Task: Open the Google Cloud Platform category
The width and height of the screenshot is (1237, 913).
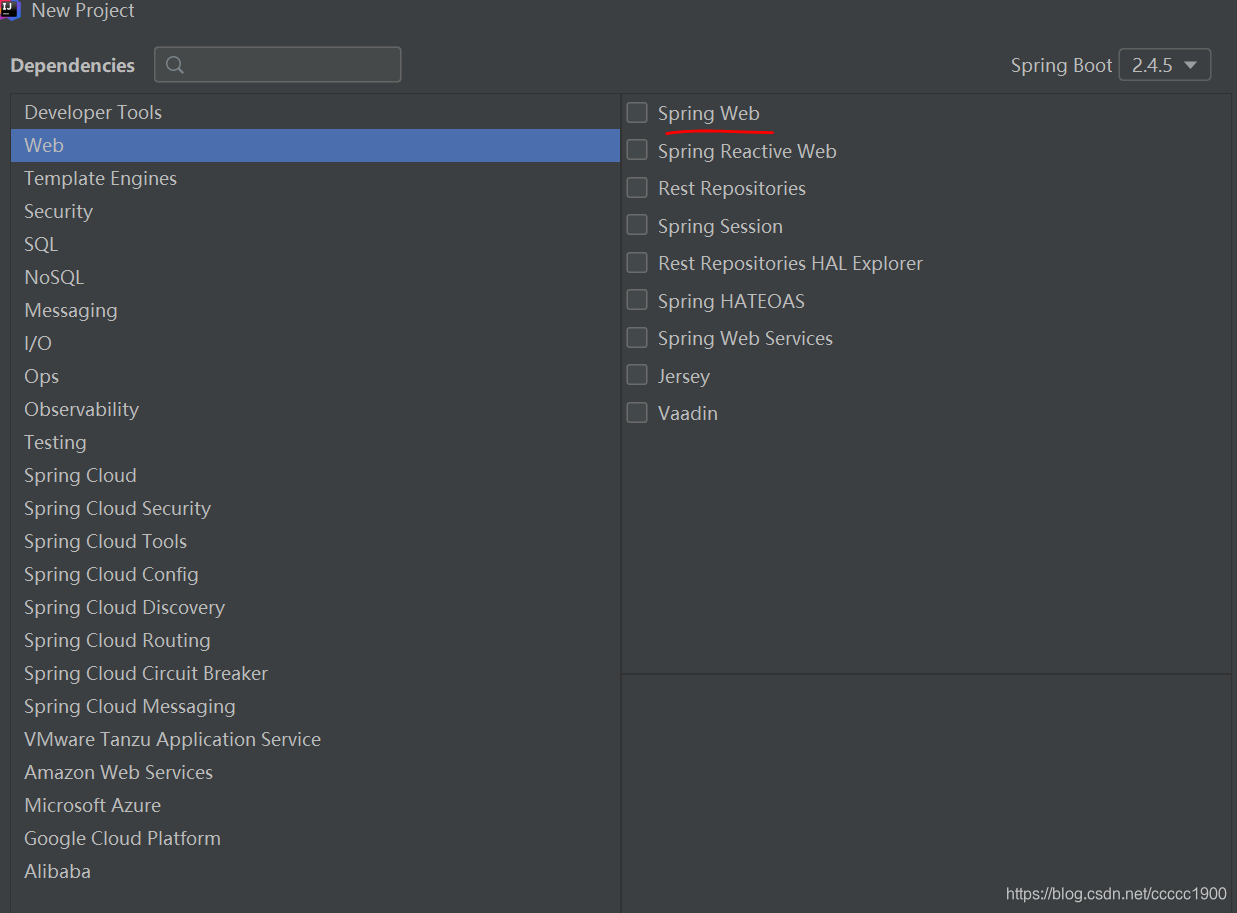Action: tap(315, 838)
